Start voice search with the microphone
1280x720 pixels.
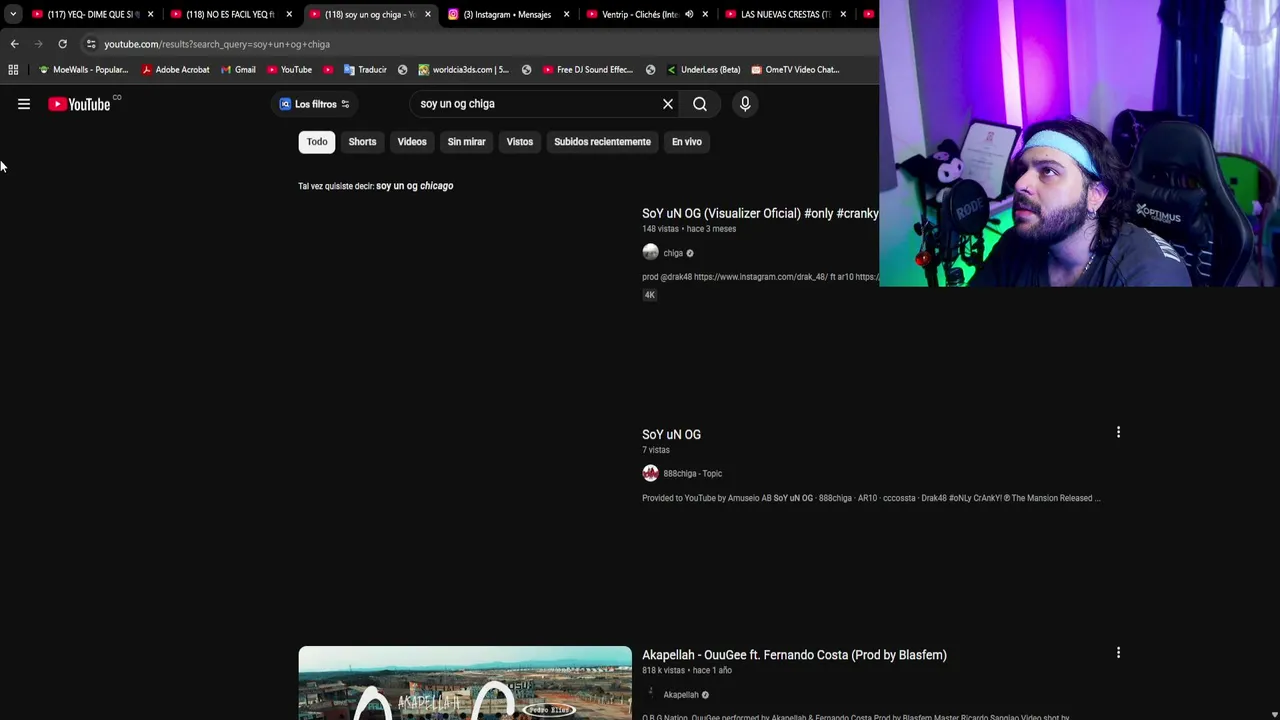tap(745, 104)
